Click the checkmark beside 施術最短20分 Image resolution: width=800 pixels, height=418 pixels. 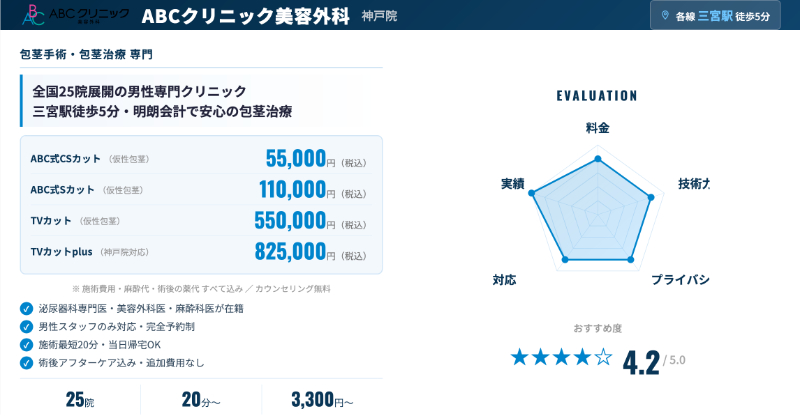26,345
